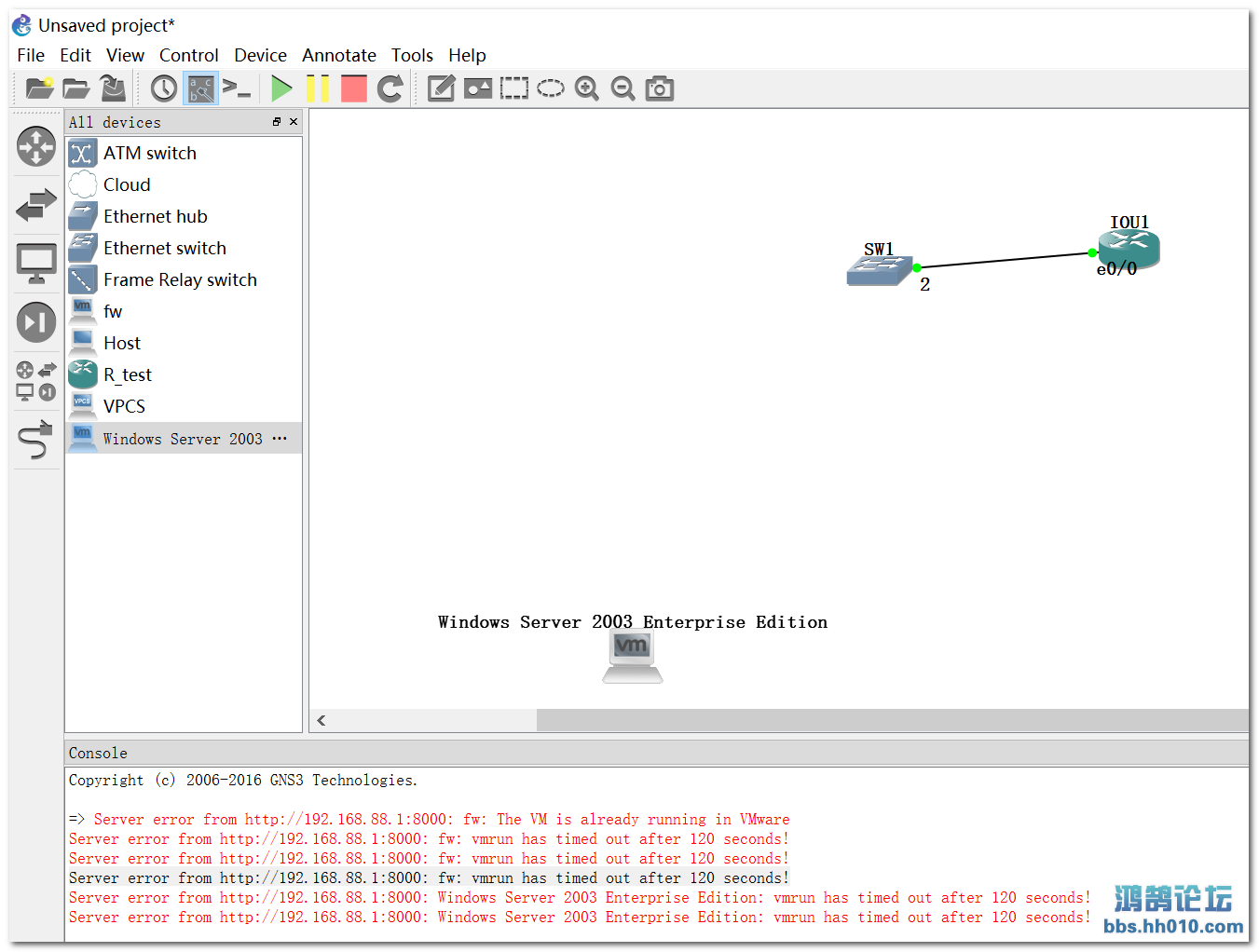Open the File menu
This screenshot has height=952, width=1259.
(31, 55)
